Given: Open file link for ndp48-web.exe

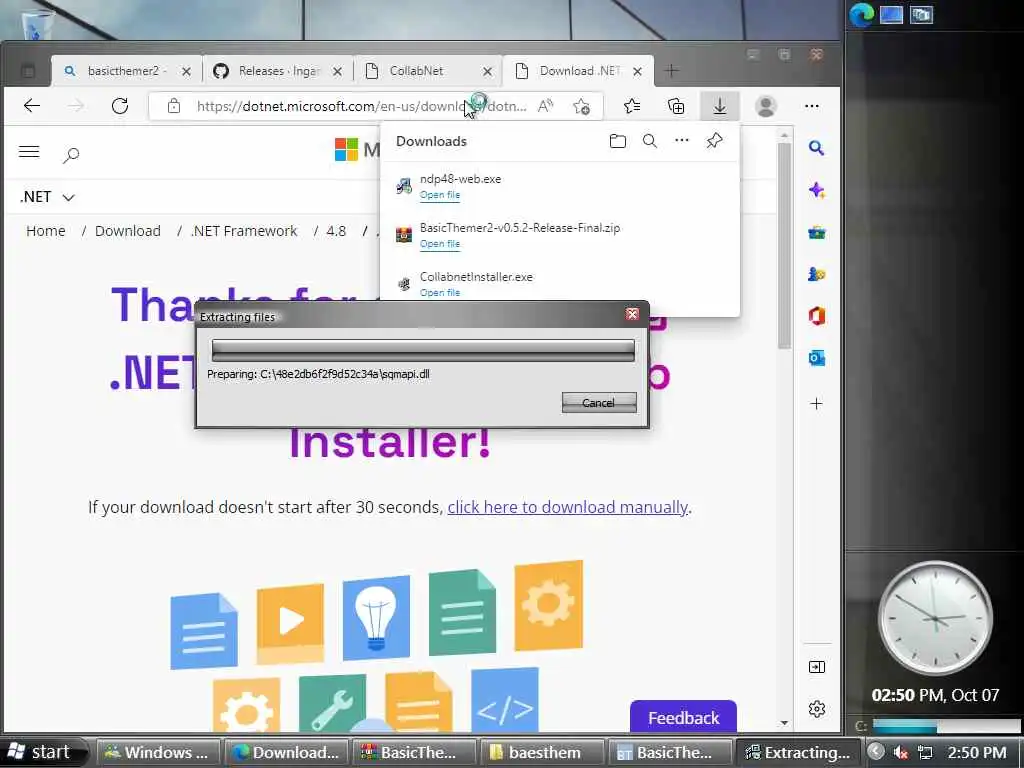Looking at the screenshot, I should pyautogui.click(x=440, y=195).
